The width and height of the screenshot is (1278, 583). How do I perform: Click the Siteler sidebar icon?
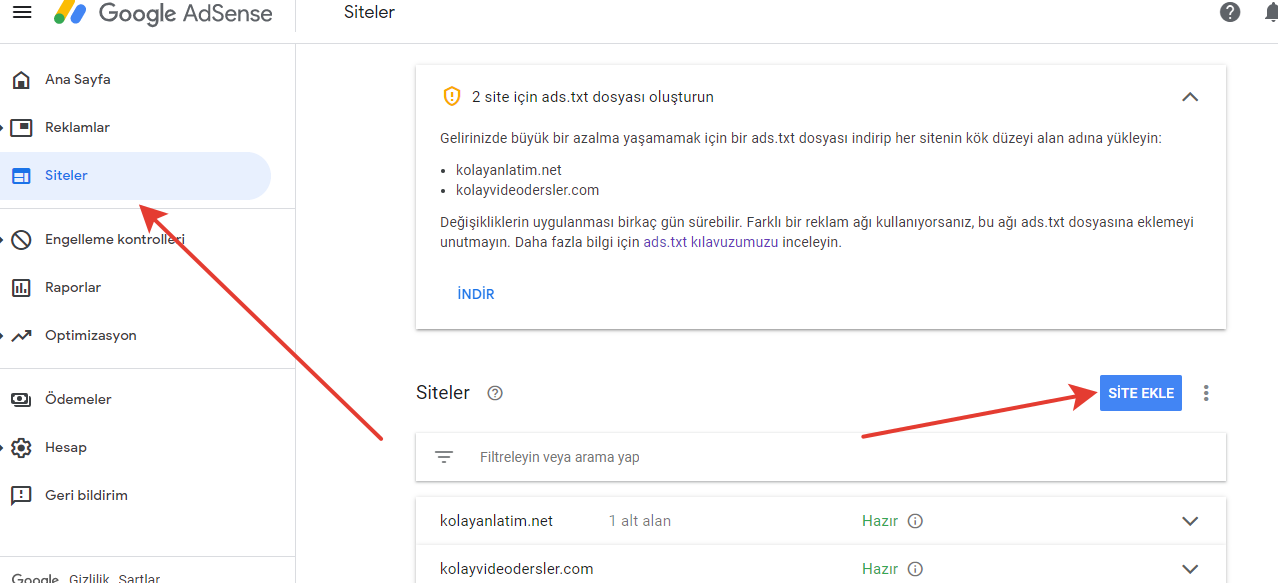pyautogui.click(x=21, y=175)
